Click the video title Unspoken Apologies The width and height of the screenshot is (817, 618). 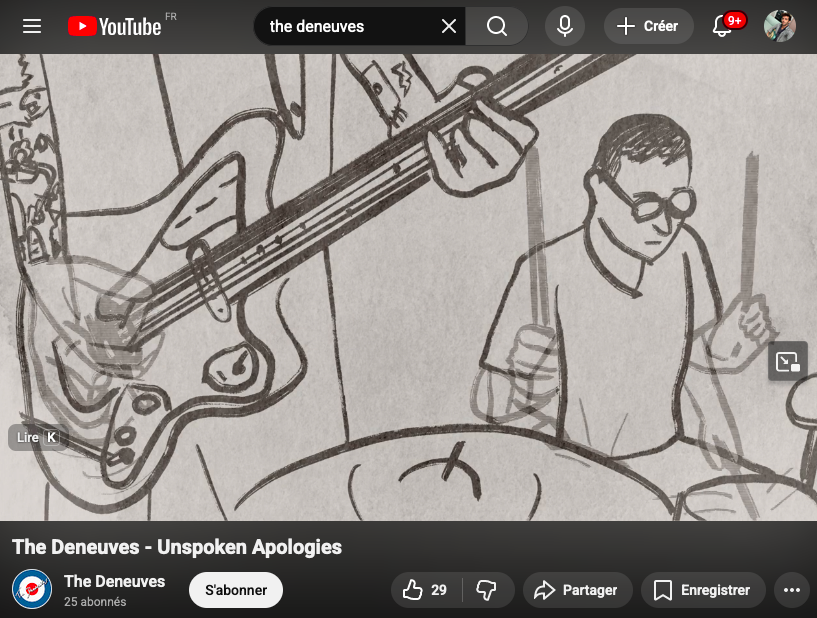click(176, 547)
